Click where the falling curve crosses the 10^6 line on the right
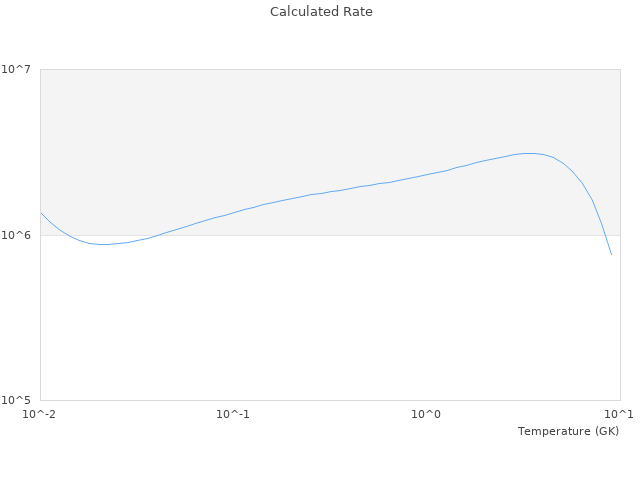Image resolution: width=640 pixels, height=480 pixels. click(605, 235)
